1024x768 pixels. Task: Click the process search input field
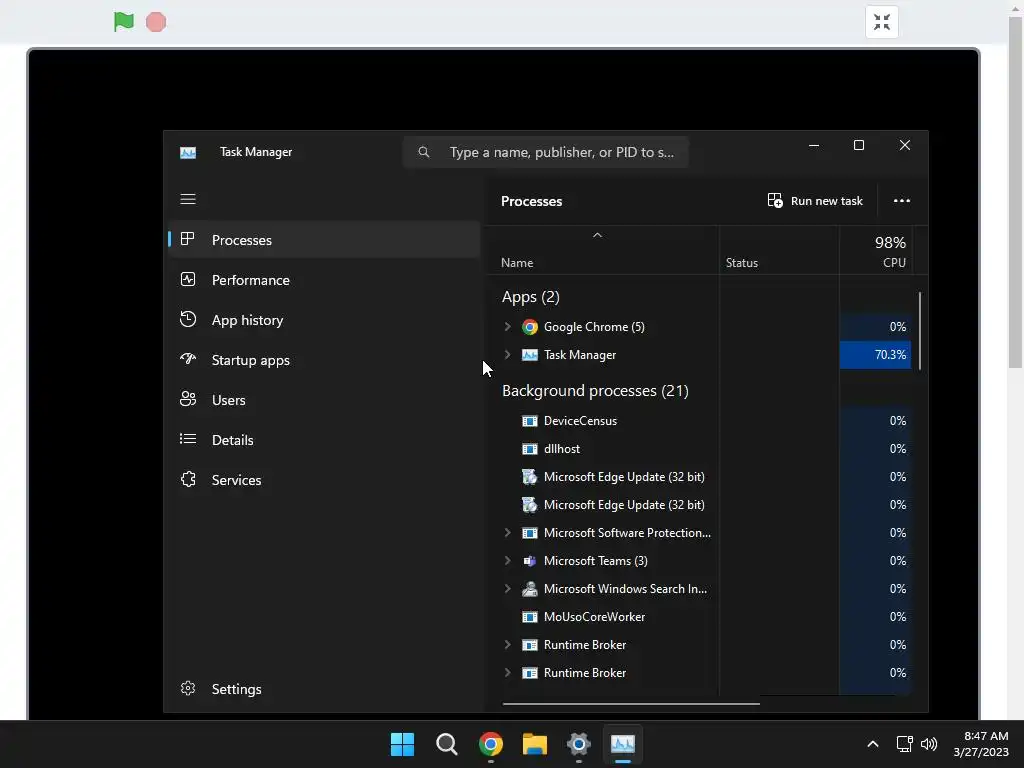(546, 152)
